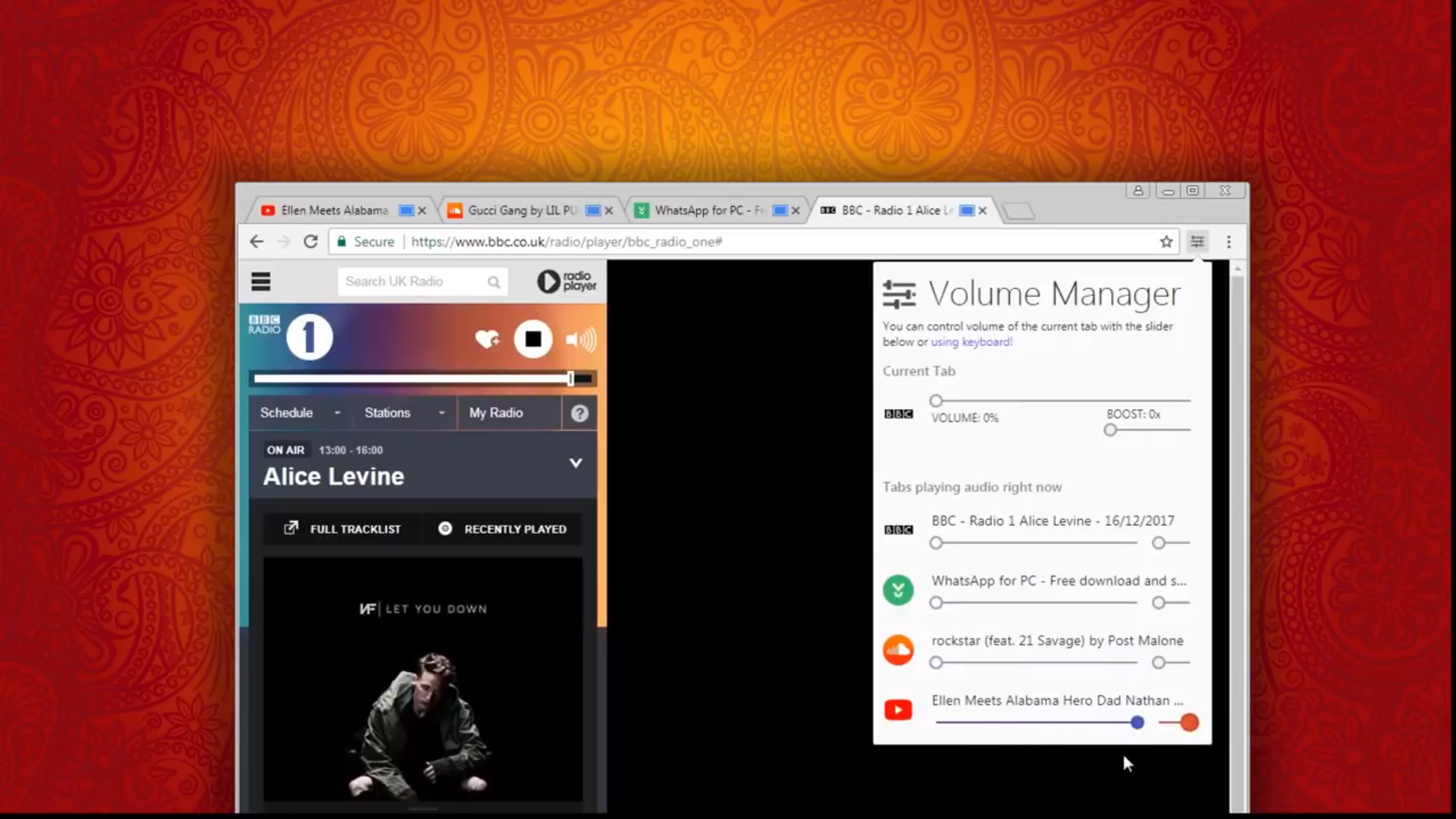
Task: Mute the radio player speaker icon
Action: coord(581,339)
